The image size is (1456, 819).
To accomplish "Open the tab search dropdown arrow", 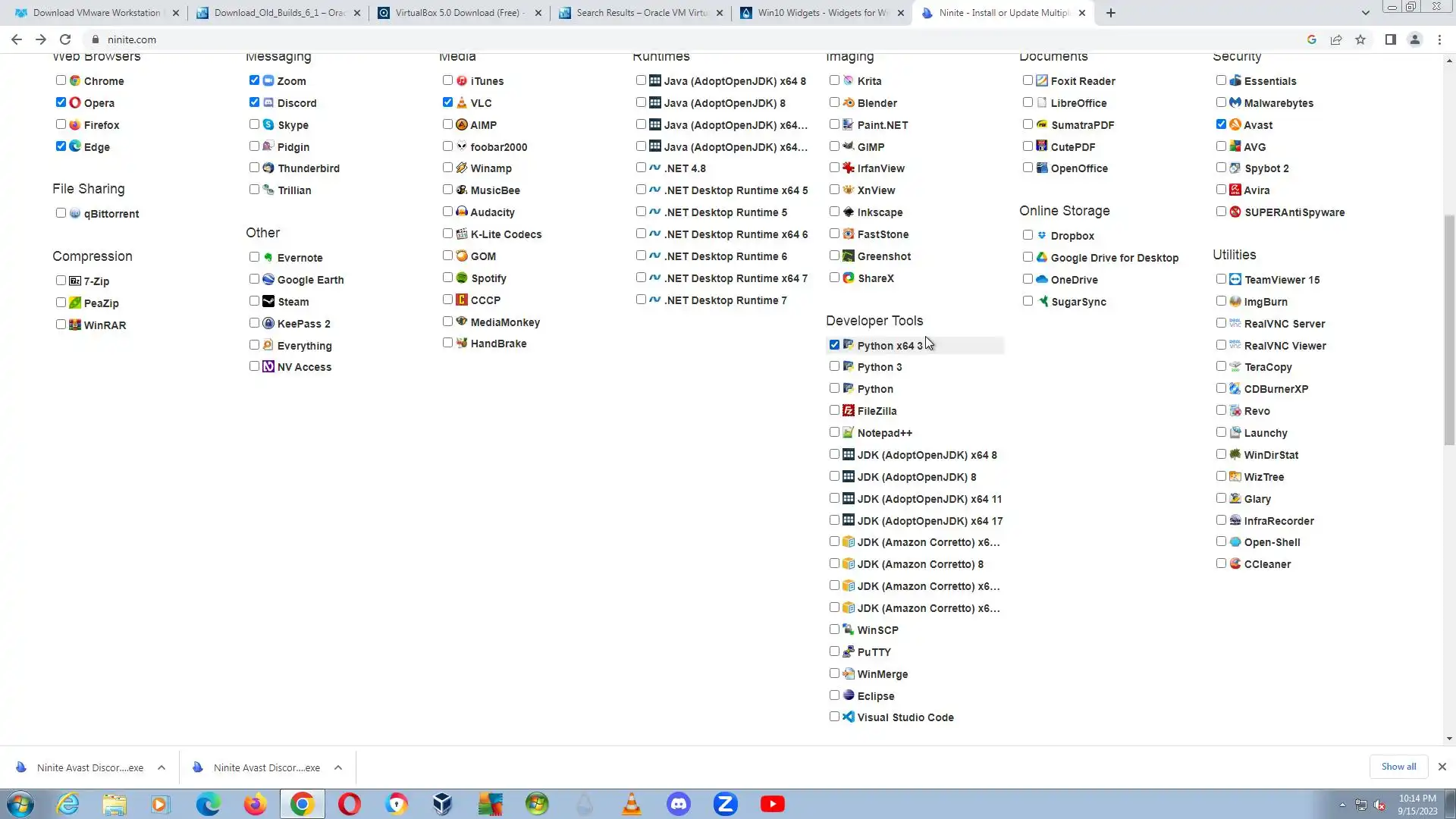I will click(x=1366, y=13).
